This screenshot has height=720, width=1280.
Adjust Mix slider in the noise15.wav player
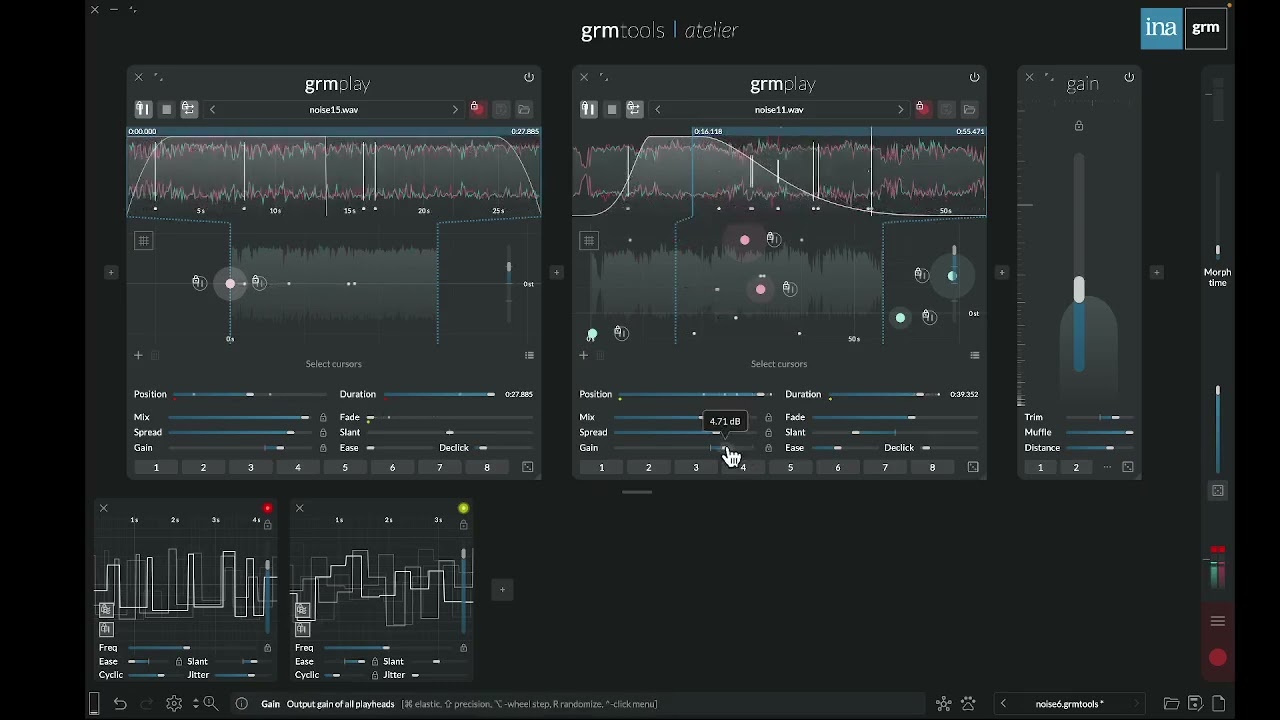tap(240, 417)
